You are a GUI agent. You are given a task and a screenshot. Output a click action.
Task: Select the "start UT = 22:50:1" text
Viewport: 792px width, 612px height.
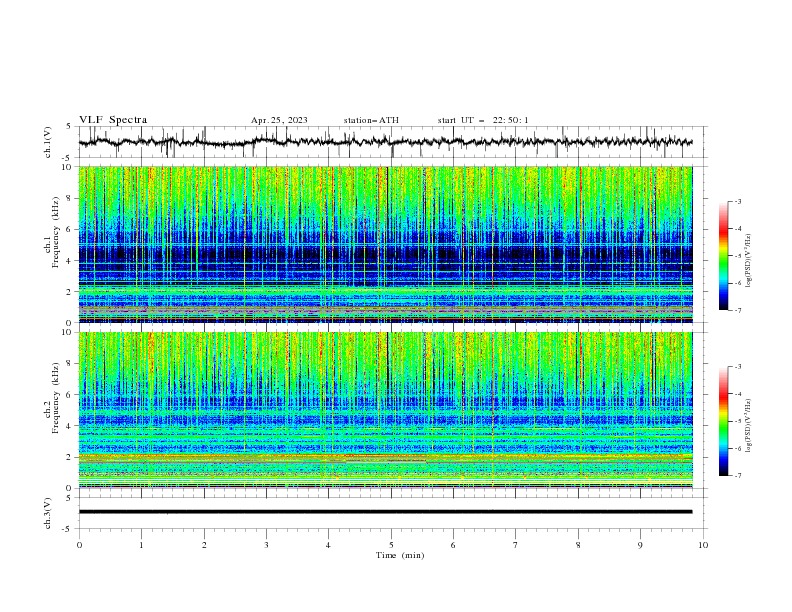click(x=483, y=120)
